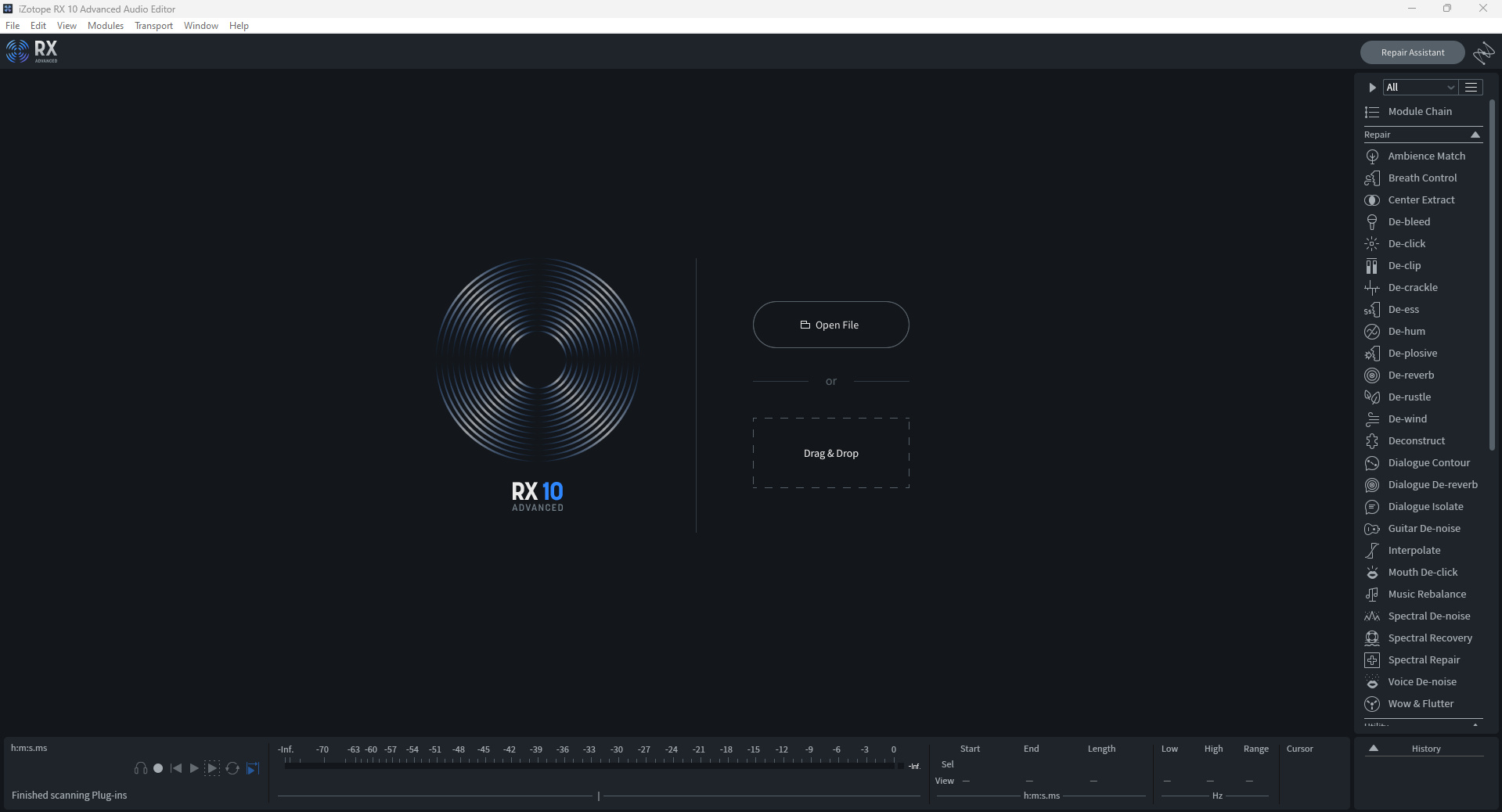Collapse the module panel using top arrow
The width and height of the screenshot is (1502, 812).
pos(1372,88)
